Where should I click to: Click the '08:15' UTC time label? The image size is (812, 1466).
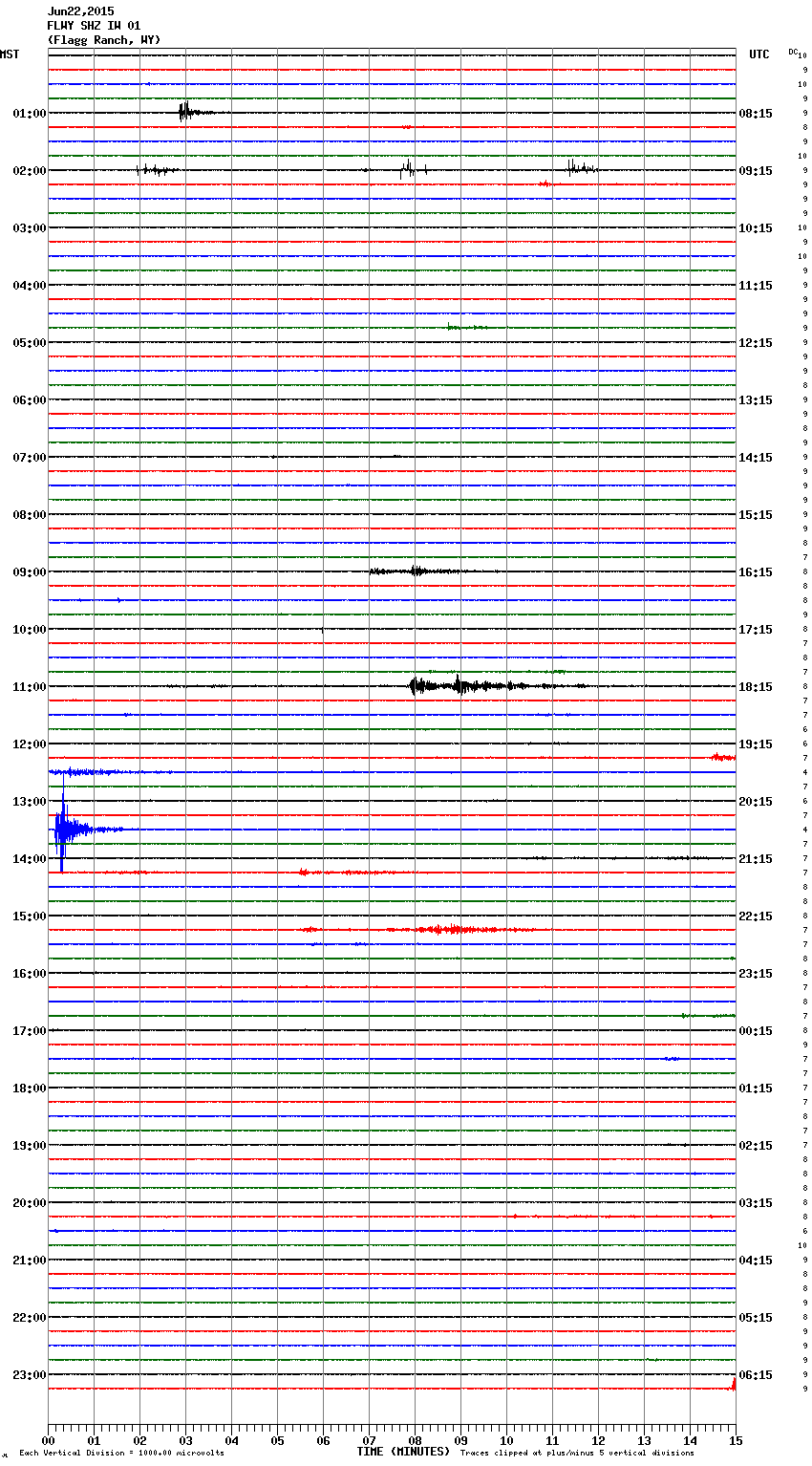point(756,114)
